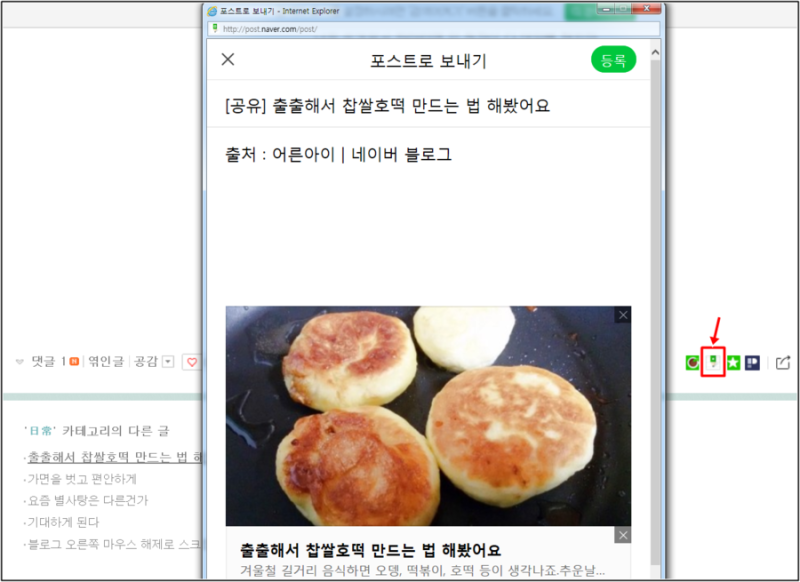Image resolution: width=800 pixels, height=582 pixels.
Task: Open post 기대하게 된다
Action: 63,522
